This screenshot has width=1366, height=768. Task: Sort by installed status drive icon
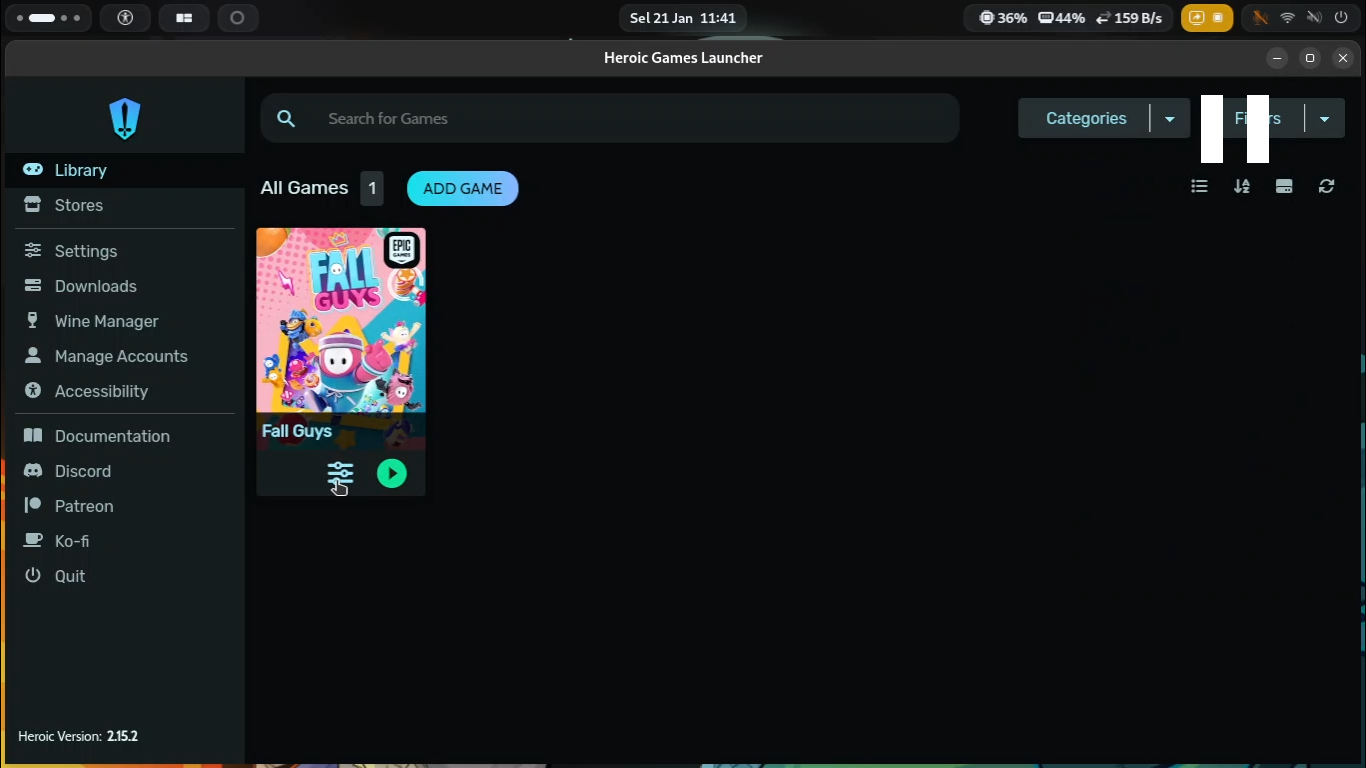pos(1284,186)
